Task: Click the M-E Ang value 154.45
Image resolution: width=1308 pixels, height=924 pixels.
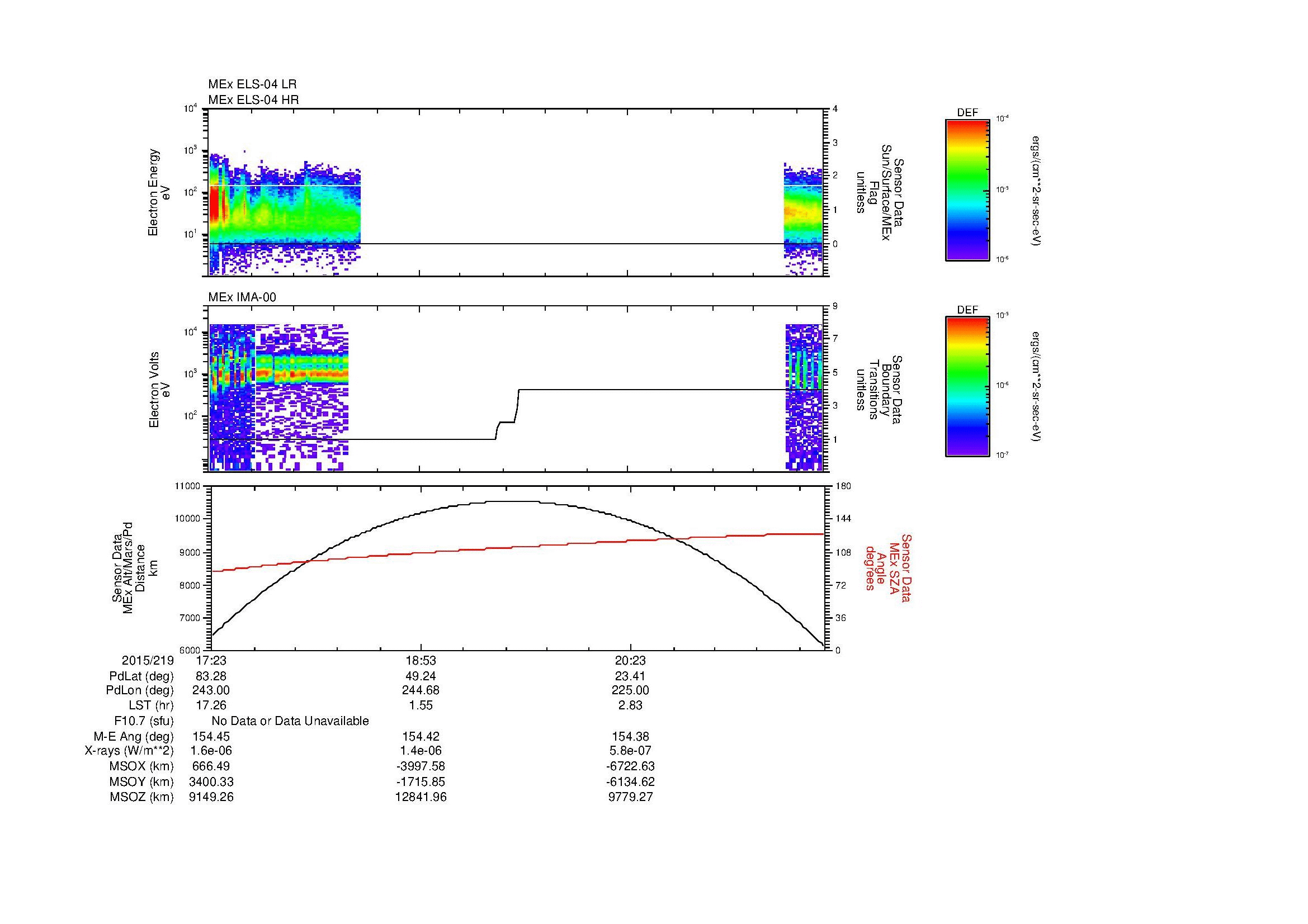Action: pyautogui.click(x=211, y=737)
